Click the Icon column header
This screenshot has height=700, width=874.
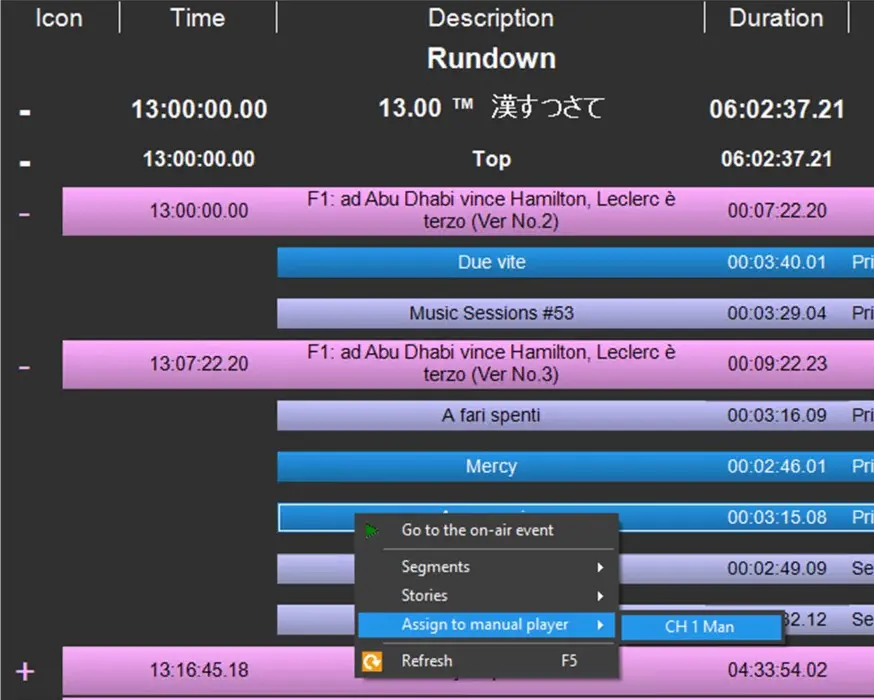[x=59, y=18]
